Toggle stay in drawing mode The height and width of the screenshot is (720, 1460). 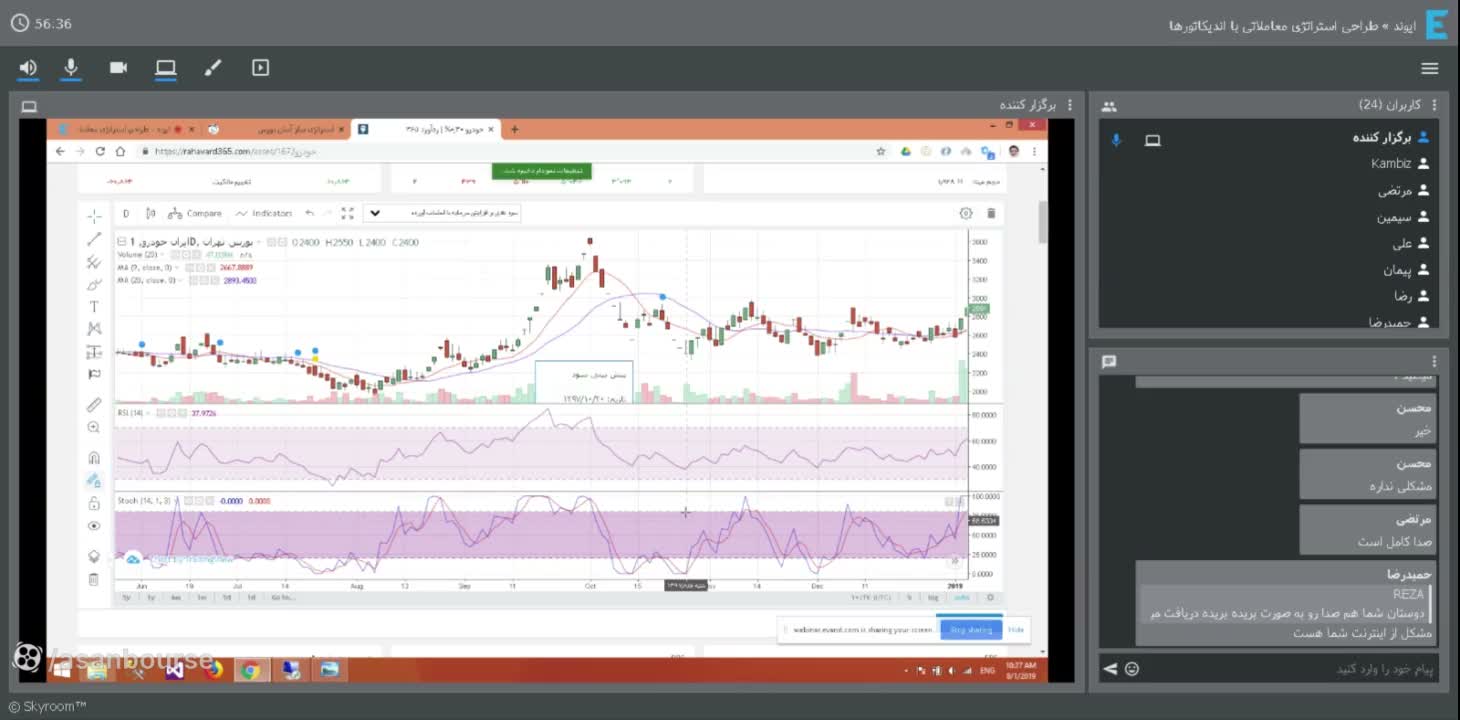point(94,480)
